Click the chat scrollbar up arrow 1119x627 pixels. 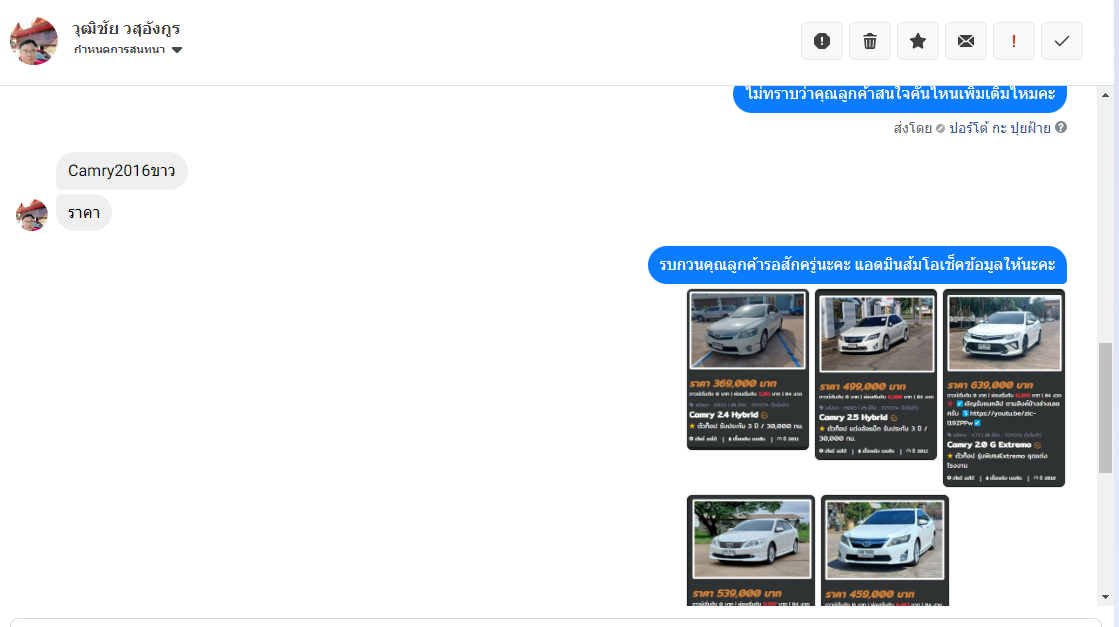click(1105, 95)
